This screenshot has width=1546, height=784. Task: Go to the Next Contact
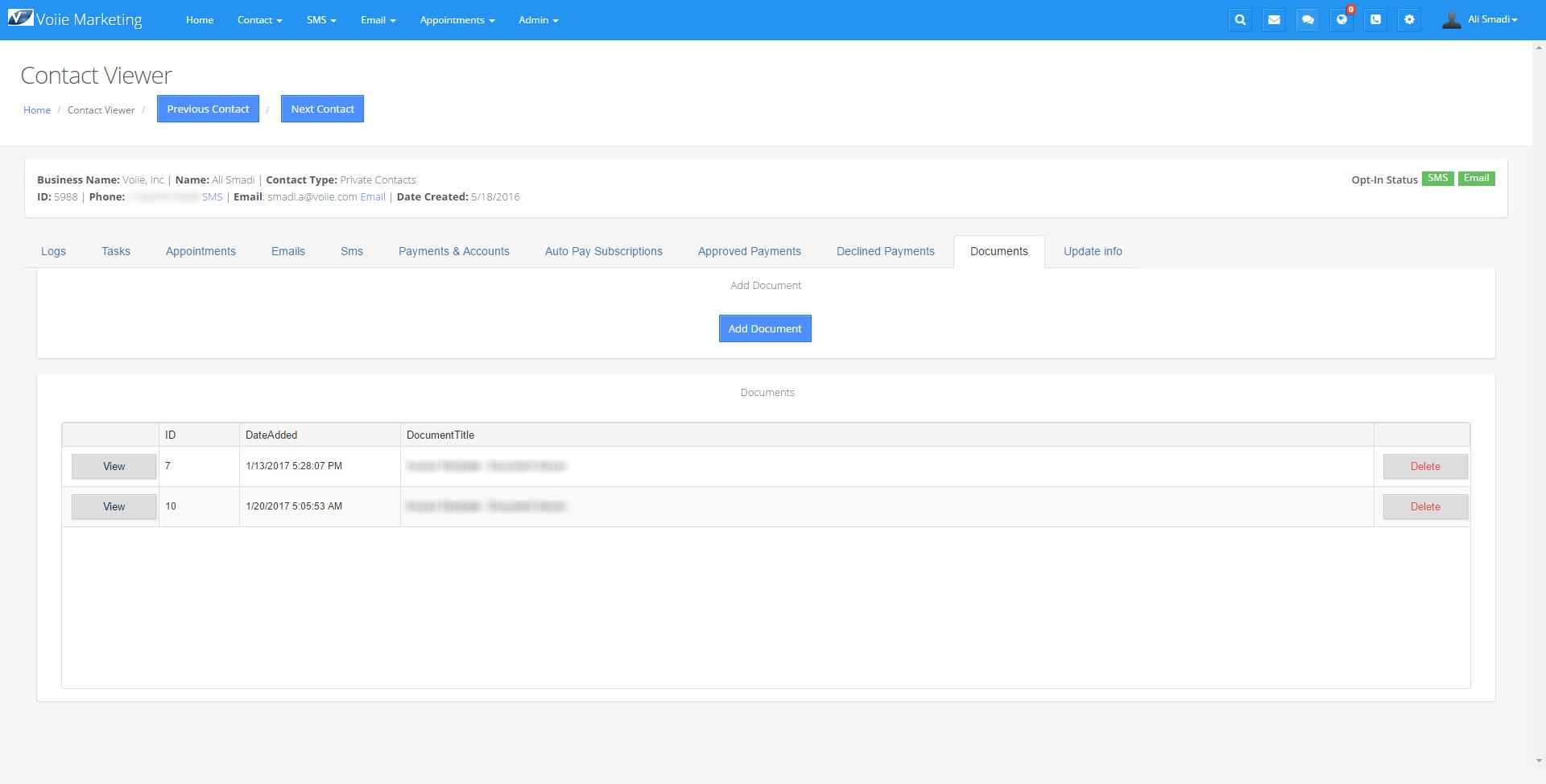point(322,109)
